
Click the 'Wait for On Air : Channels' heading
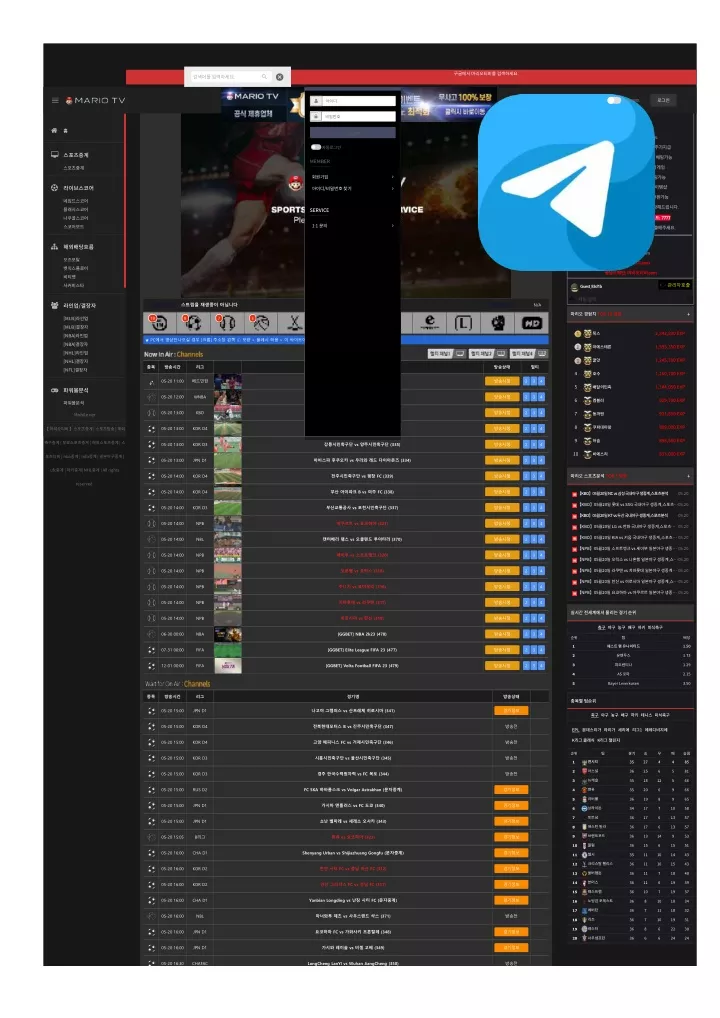(177, 684)
